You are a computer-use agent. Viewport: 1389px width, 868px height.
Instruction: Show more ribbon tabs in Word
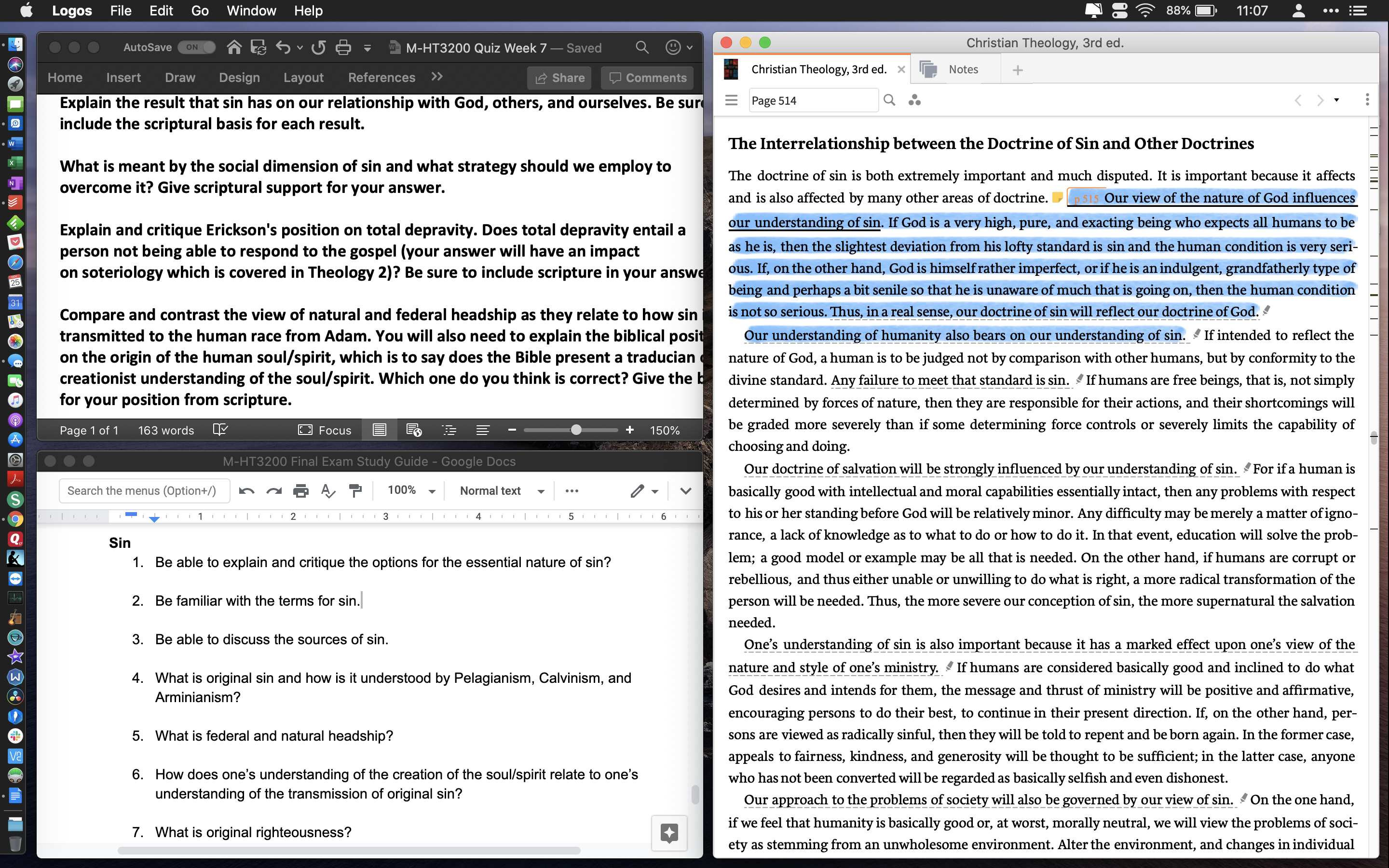[437, 77]
